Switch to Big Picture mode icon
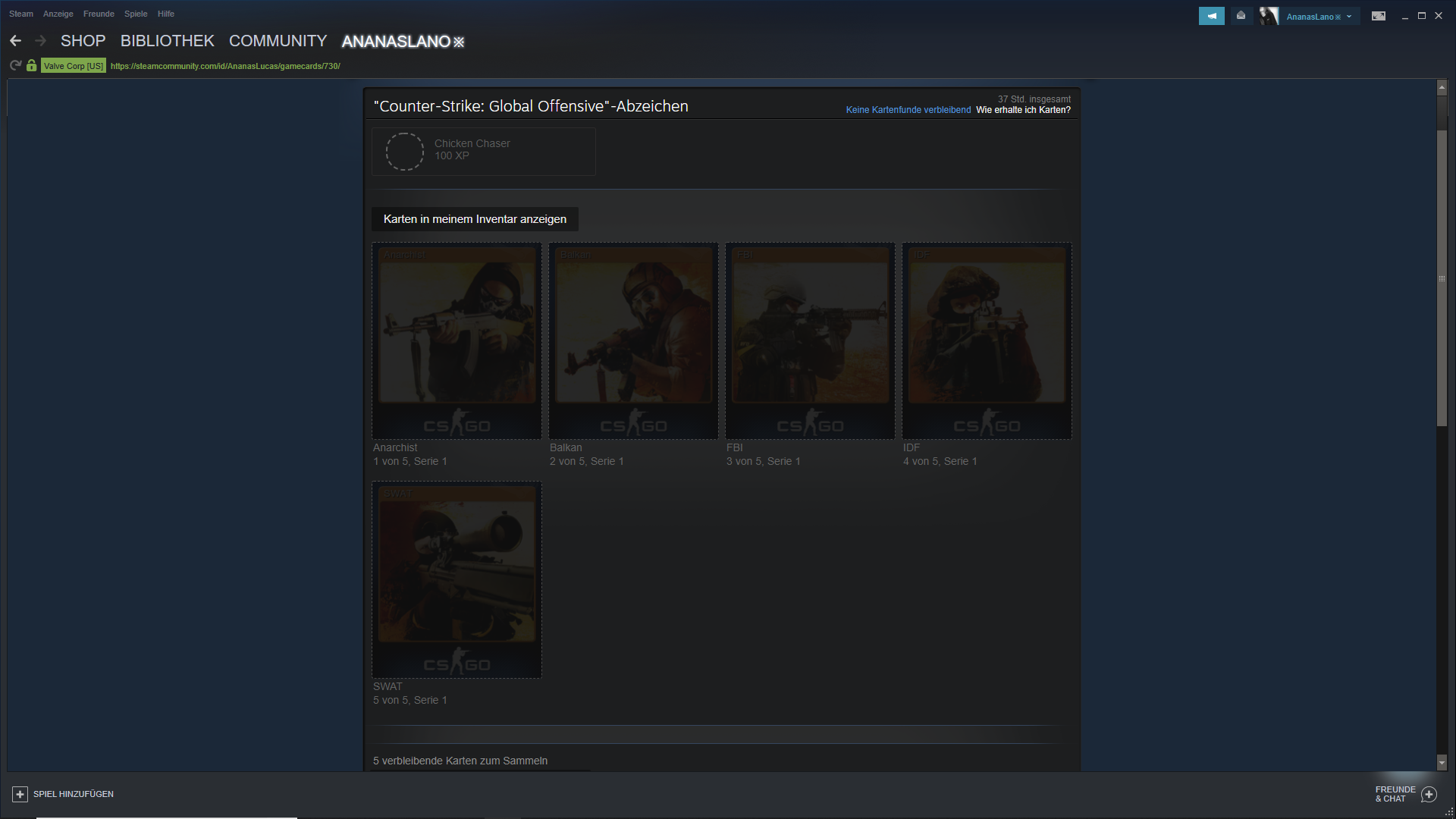Image resolution: width=1456 pixels, height=819 pixels. [1379, 16]
